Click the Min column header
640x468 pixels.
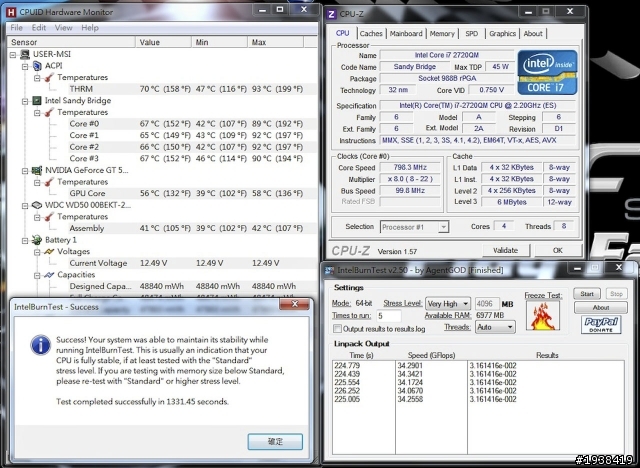(220, 42)
